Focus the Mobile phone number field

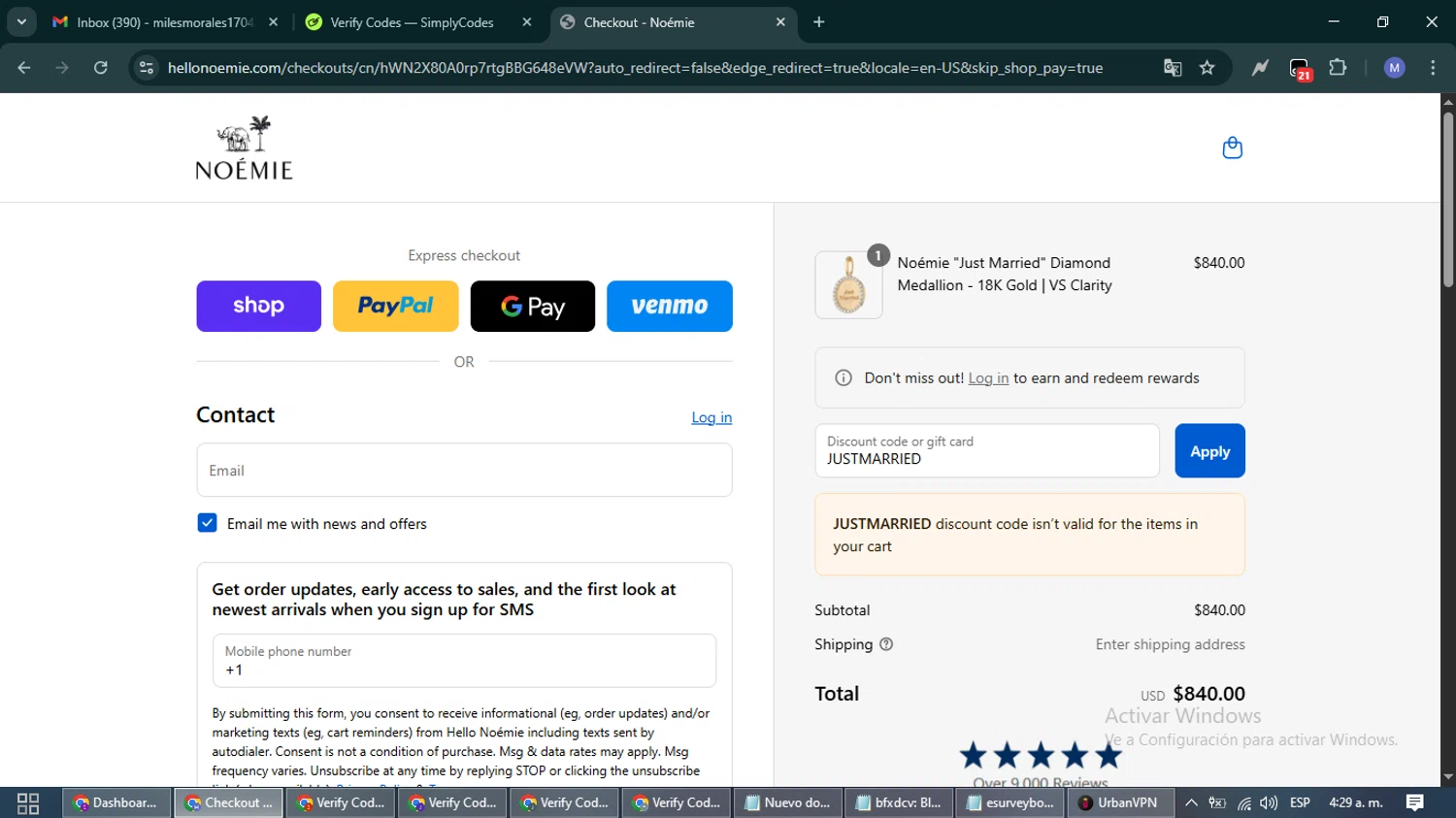[x=464, y=661]
